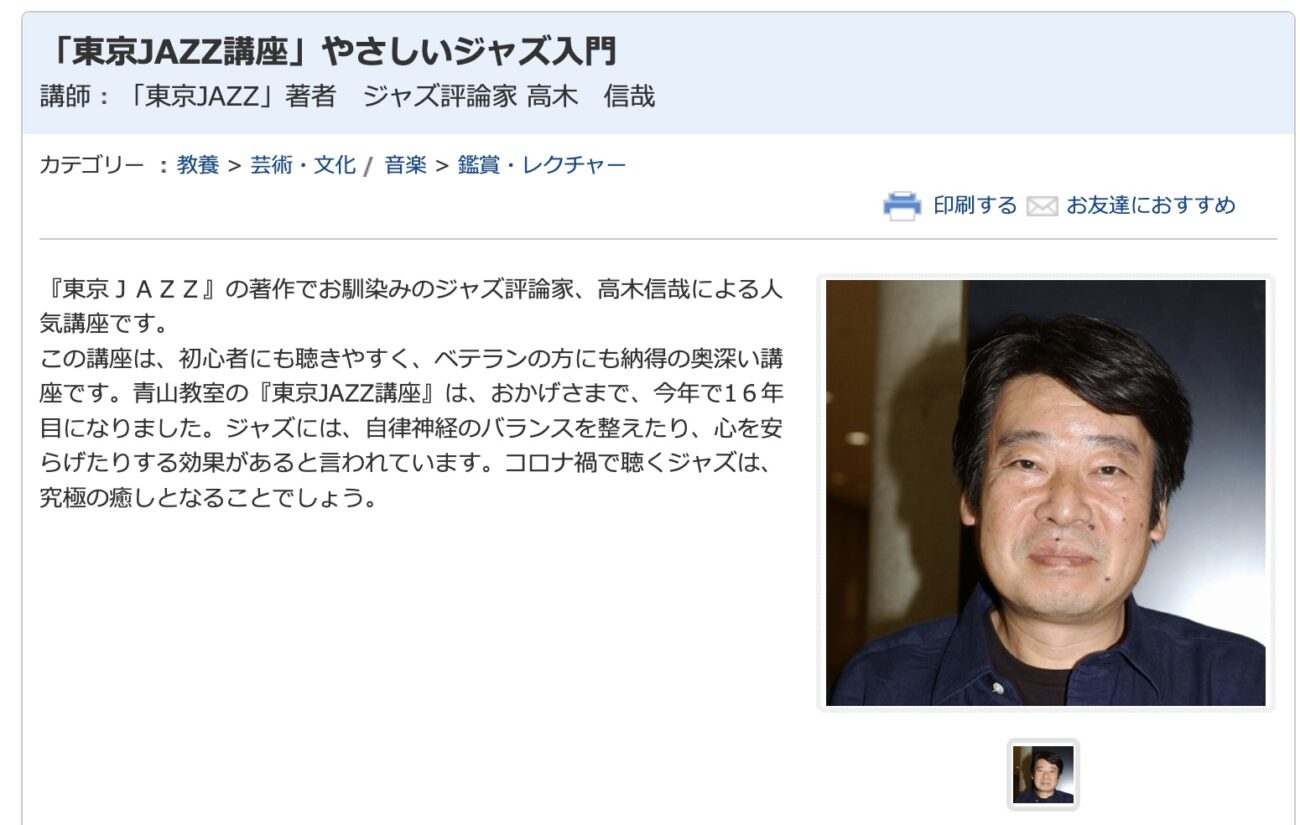Click the arrow separator after 音楽
Viewport: 1300px width, 825px height.
tap(442, 166)
